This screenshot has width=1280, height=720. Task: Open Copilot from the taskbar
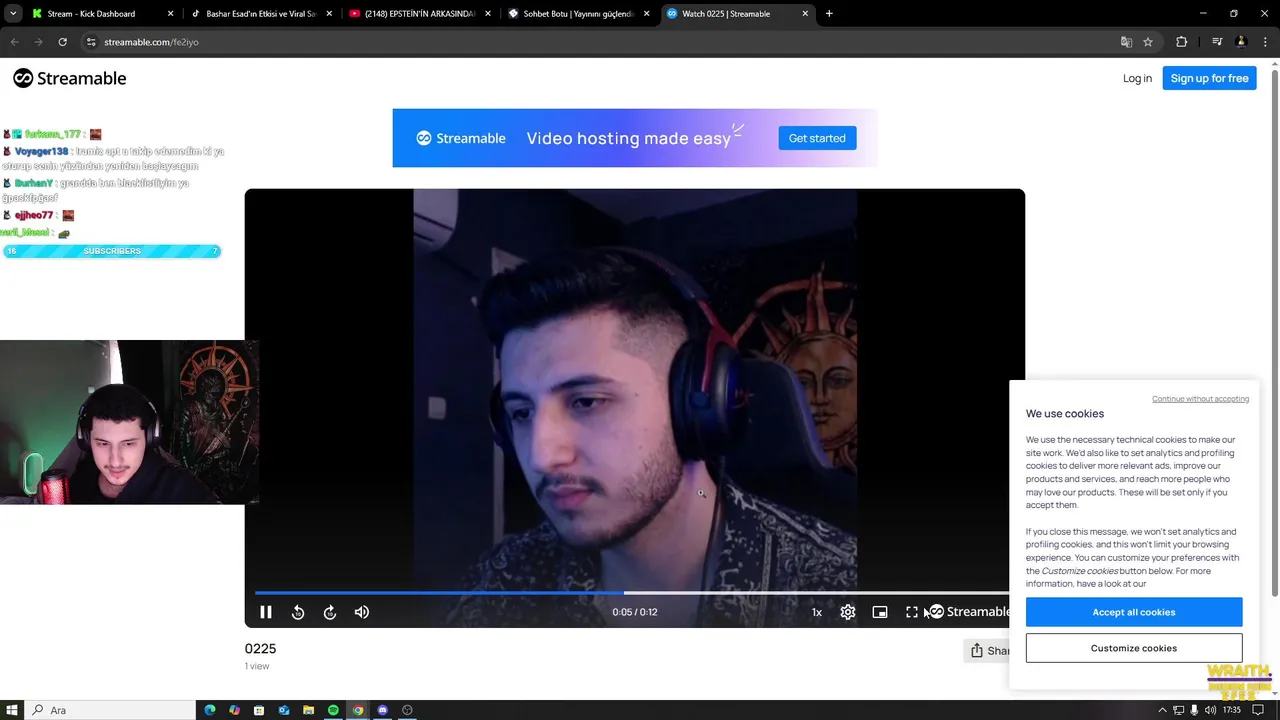[x=234, y=710]
